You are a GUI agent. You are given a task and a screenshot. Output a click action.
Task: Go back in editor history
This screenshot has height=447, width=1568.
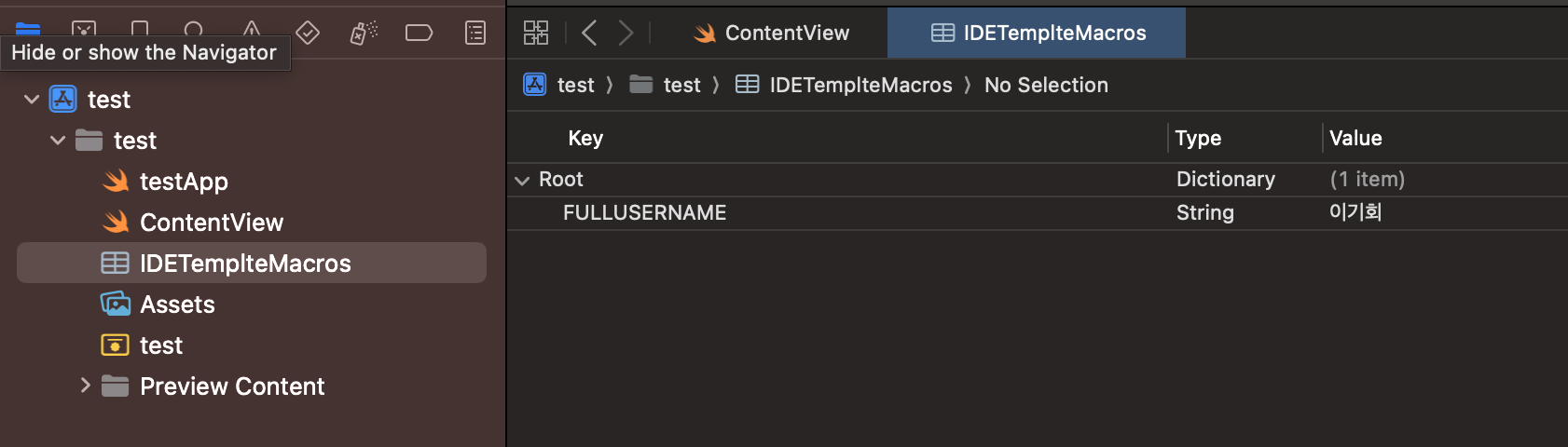point(589,33)
